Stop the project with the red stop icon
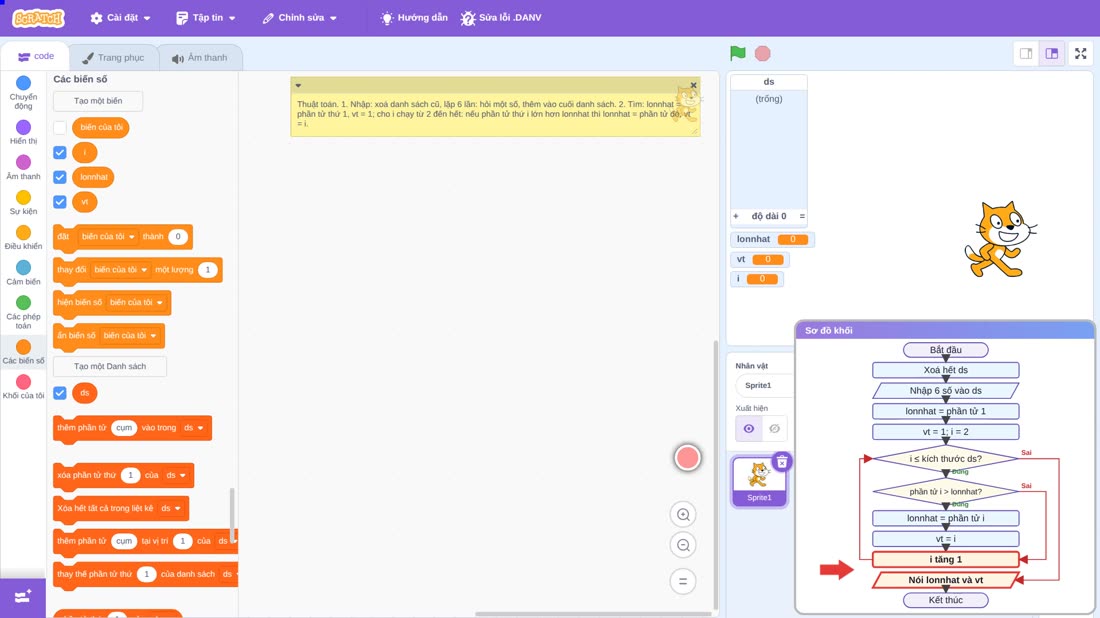1100x618 pixels. point(763,53)
